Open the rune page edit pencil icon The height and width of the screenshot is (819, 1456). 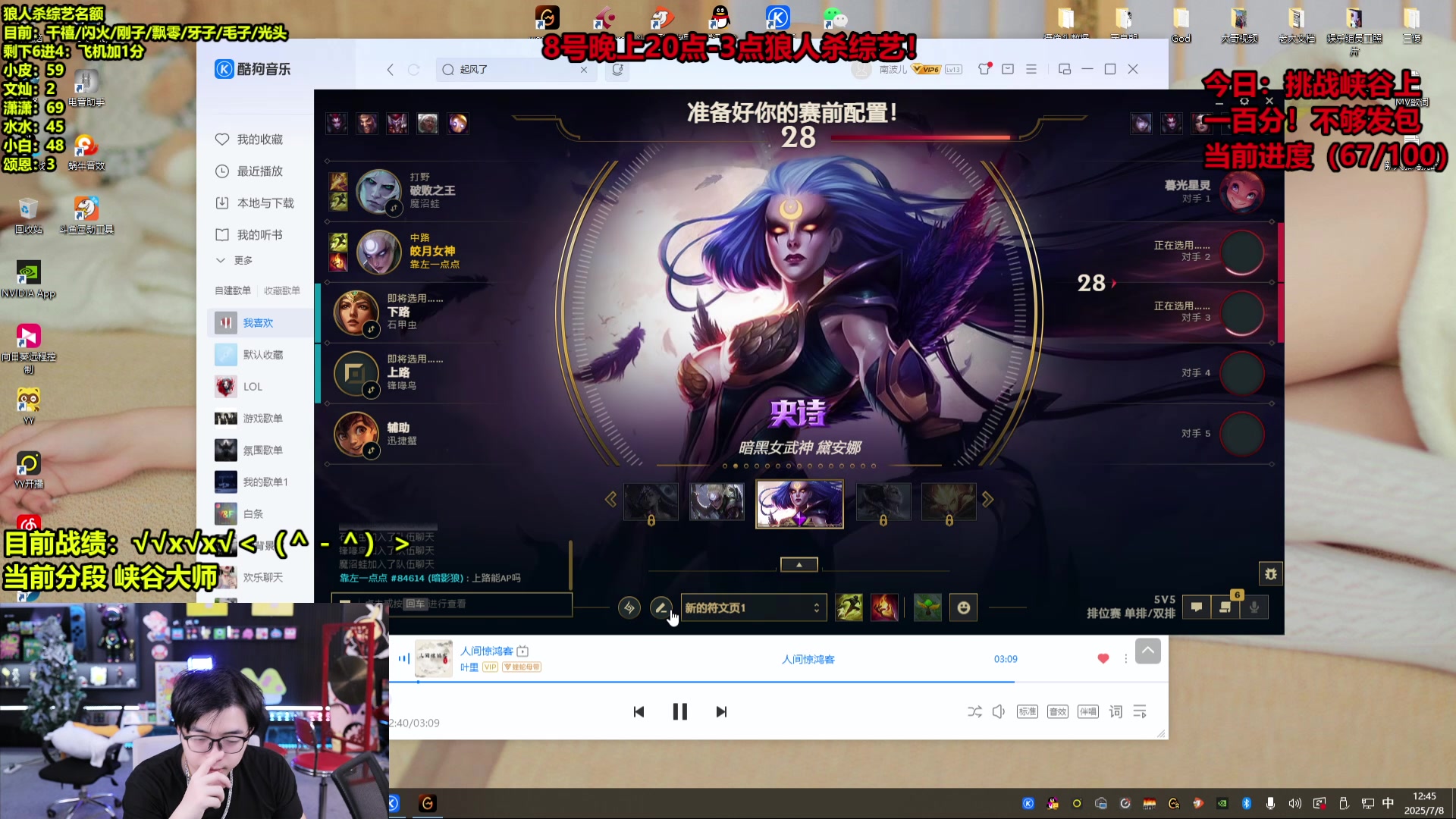pyautogui.click(x=661, y=607)
